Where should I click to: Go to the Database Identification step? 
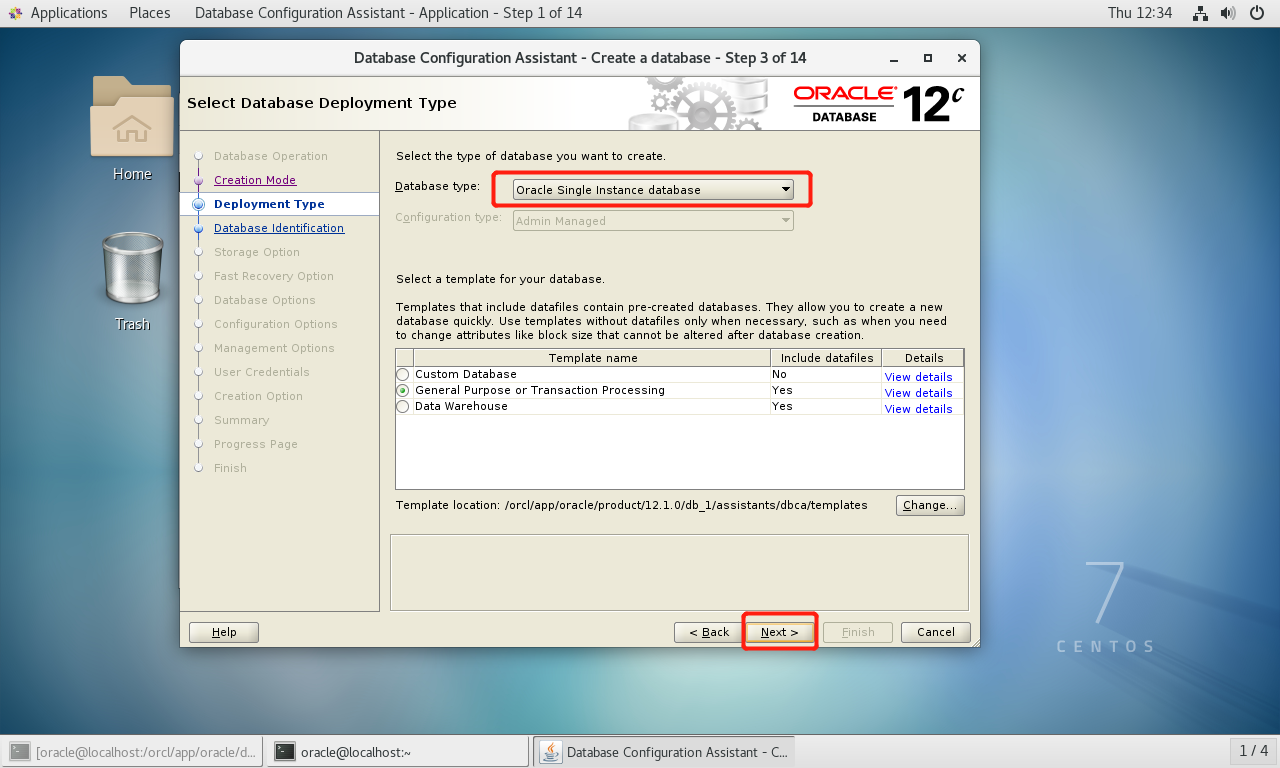pyautogui.click(x=279, y=228)
